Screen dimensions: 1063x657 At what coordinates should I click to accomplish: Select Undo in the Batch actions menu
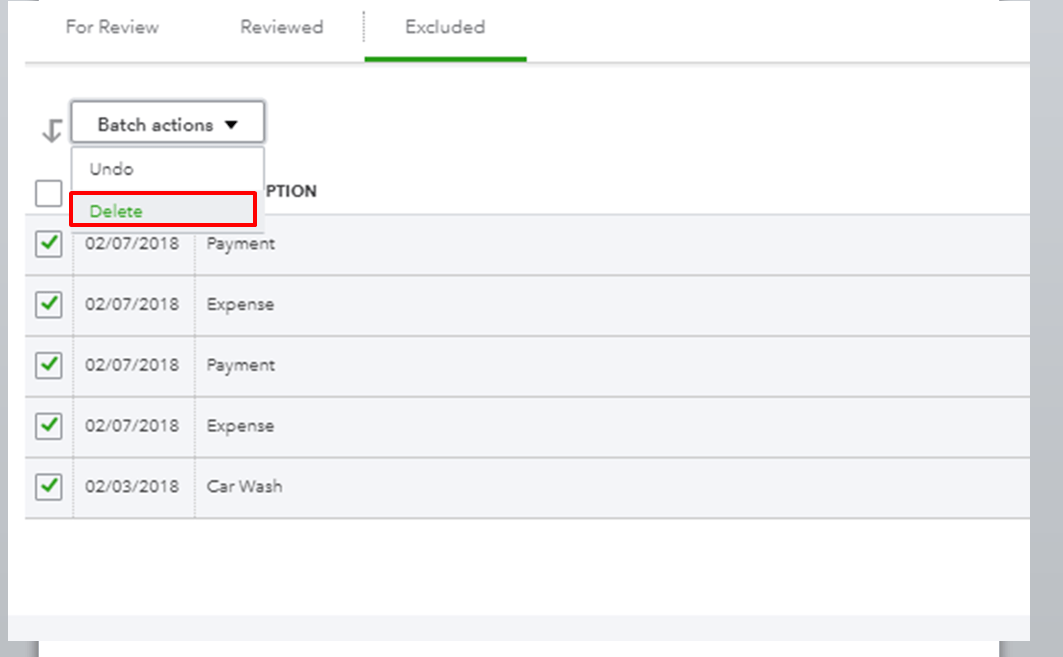tap(110, 169)
